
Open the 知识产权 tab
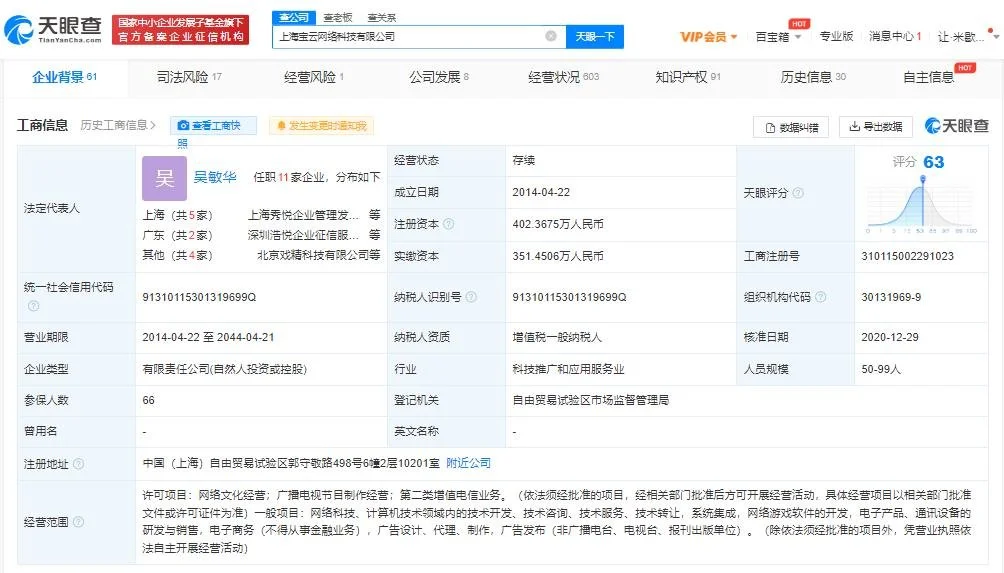pos(687,77)
